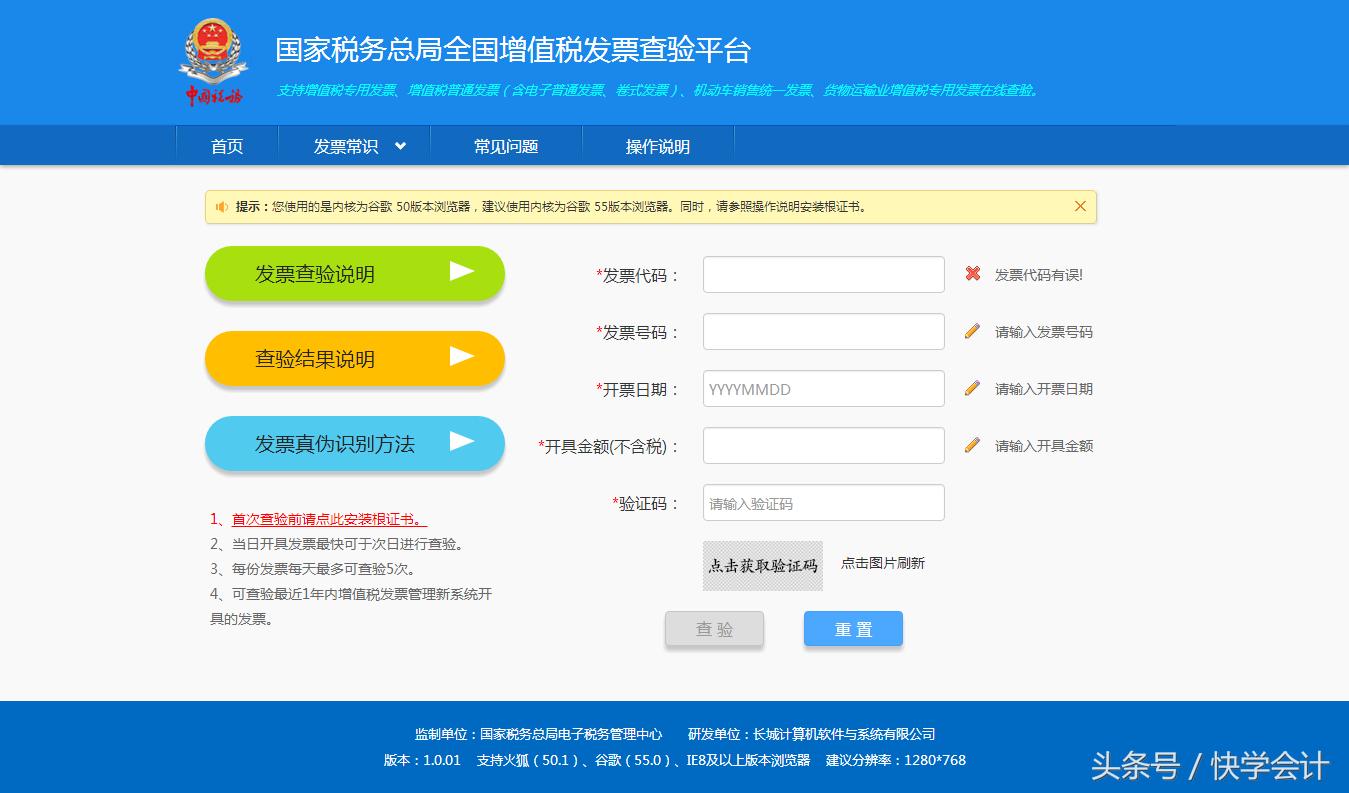Click the 点击获取验证码 captcha image
This screenshot has height=793, width=1349.
(762, 565)
